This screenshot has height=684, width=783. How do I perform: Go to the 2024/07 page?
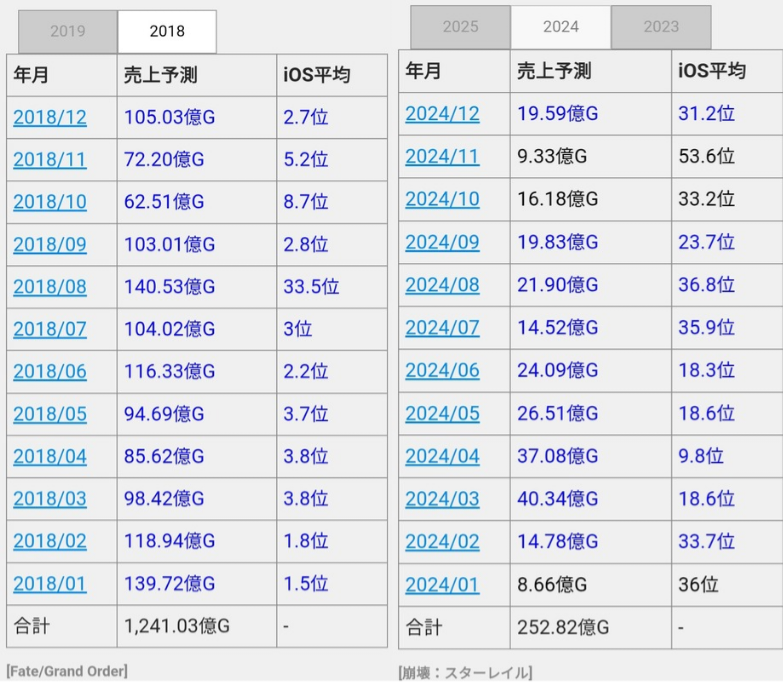[442, 328]
